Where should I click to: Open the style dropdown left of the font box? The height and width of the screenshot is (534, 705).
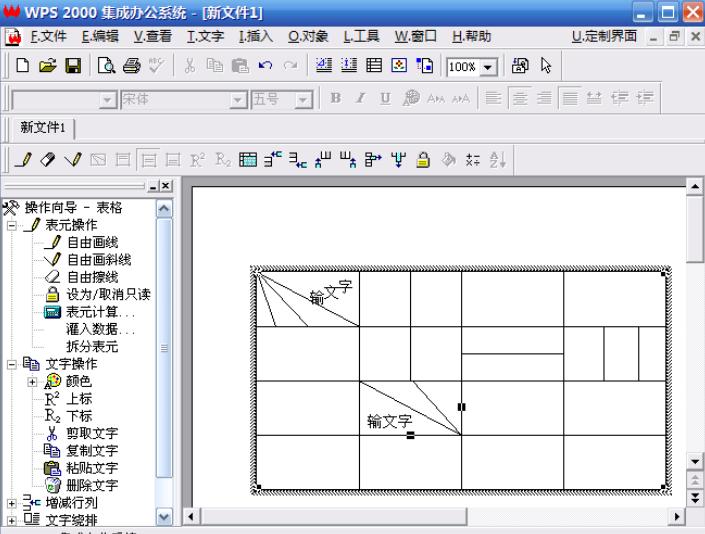(107, 100)
